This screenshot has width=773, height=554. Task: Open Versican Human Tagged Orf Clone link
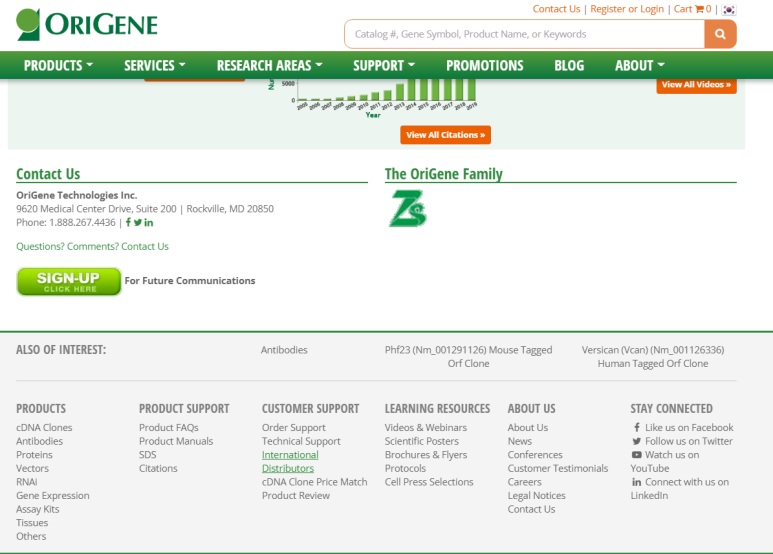(x=653, y=357)
